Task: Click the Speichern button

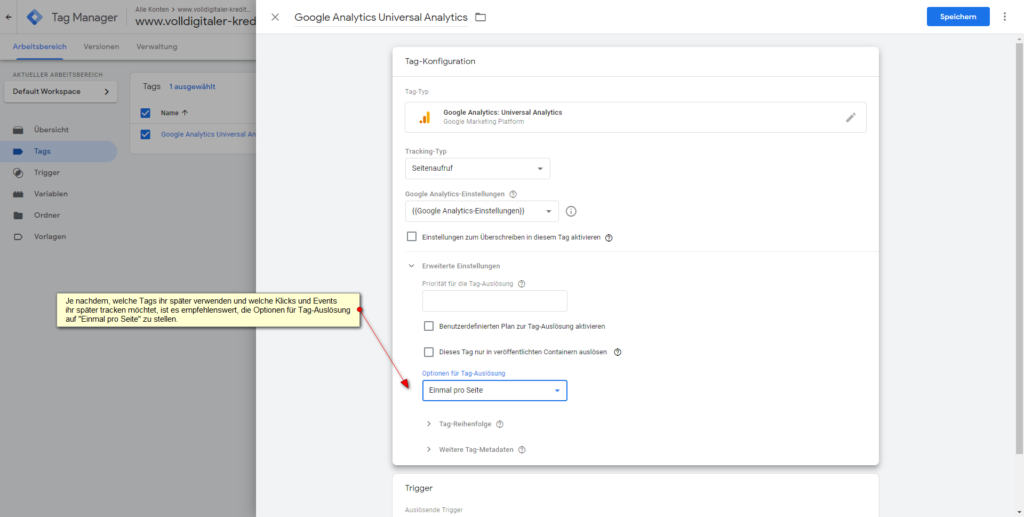Action: pyautogui.click(x=958, y=17)
